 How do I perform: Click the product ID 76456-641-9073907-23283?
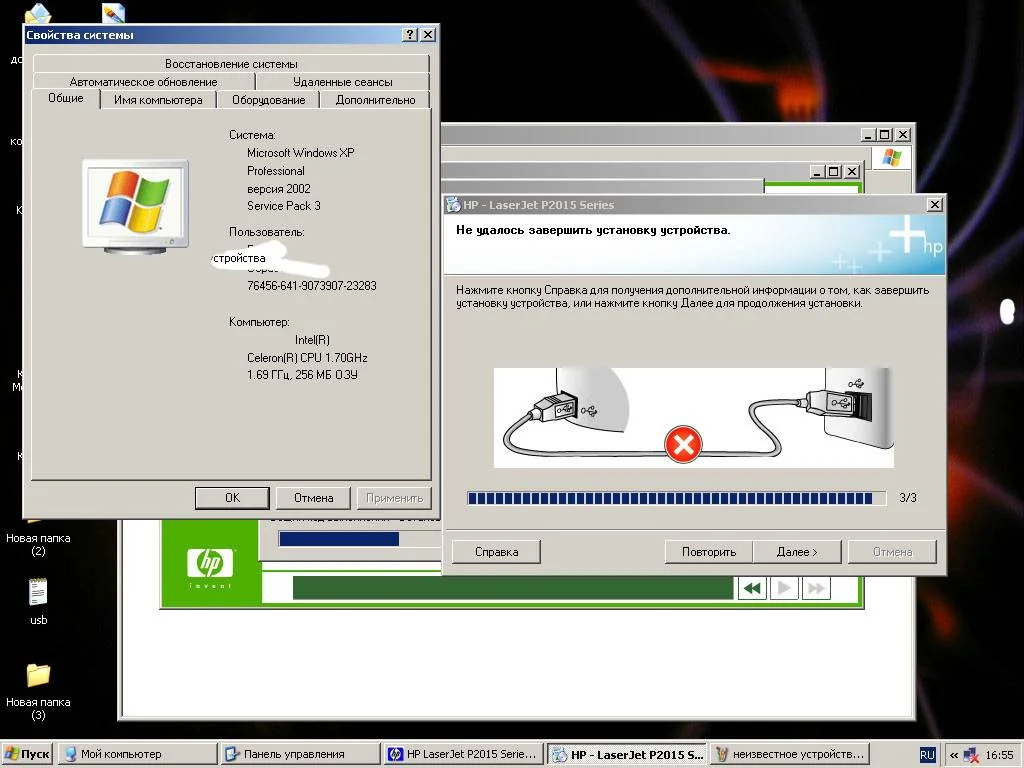click(312, 285)
